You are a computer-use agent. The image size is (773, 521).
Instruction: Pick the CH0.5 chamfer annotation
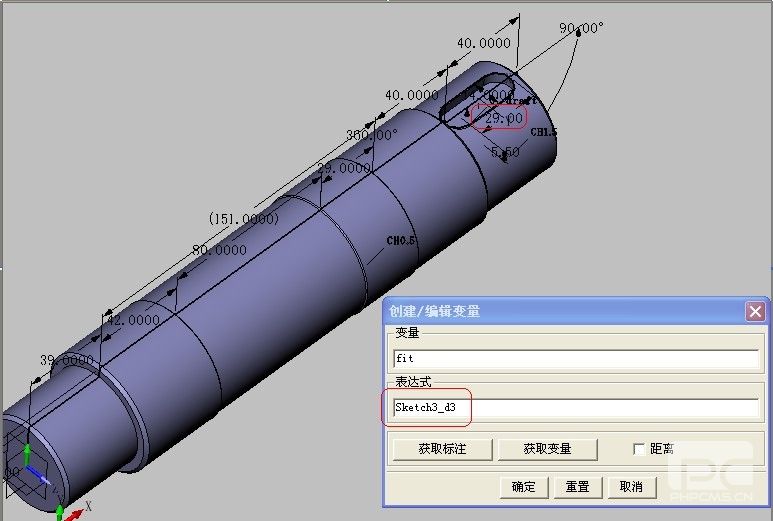[x=401, y=241]
